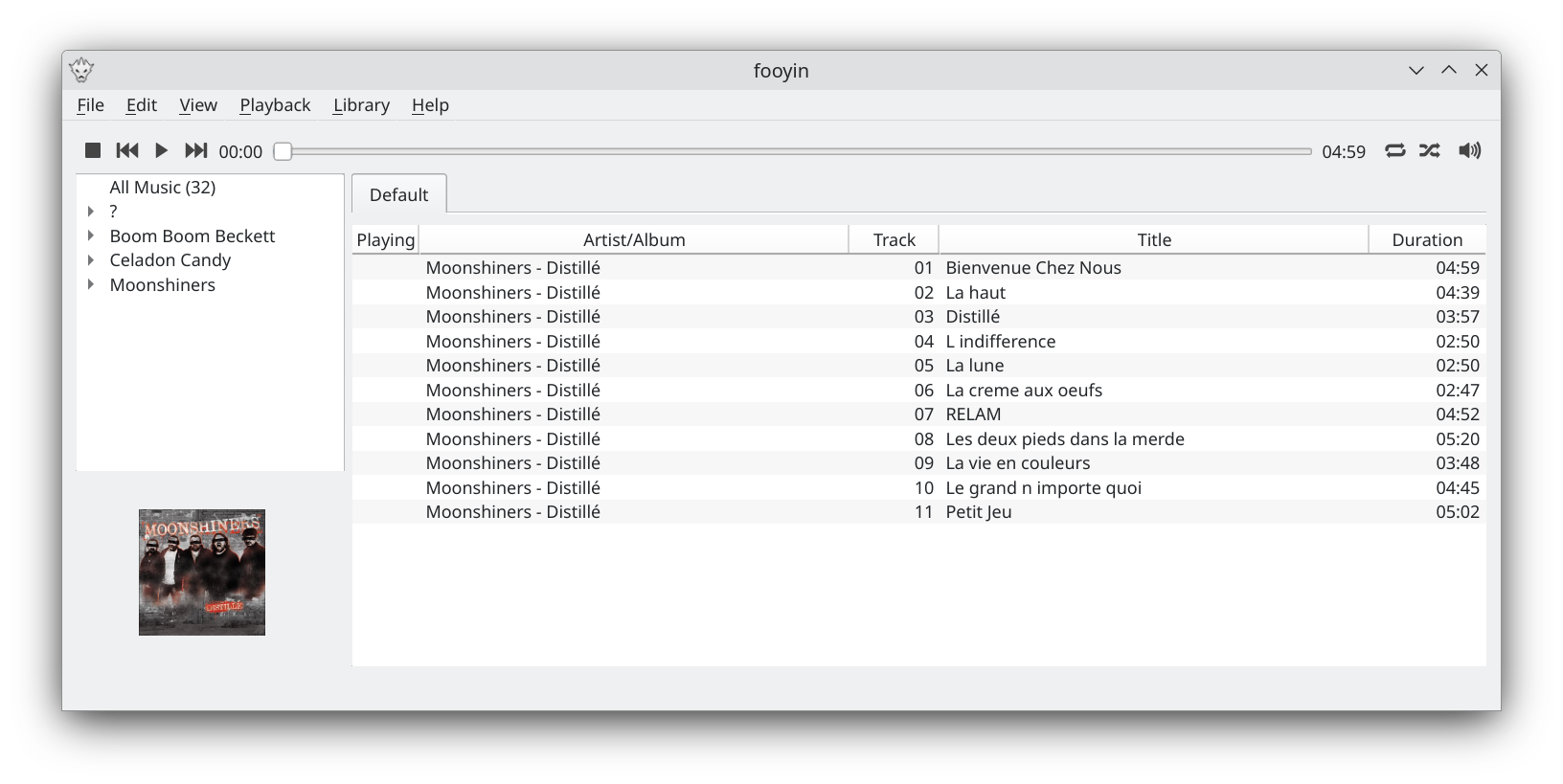Click the 02:47 duration cell
1563x784 pixels.
pyautogui.click(x=1457, y=391)
